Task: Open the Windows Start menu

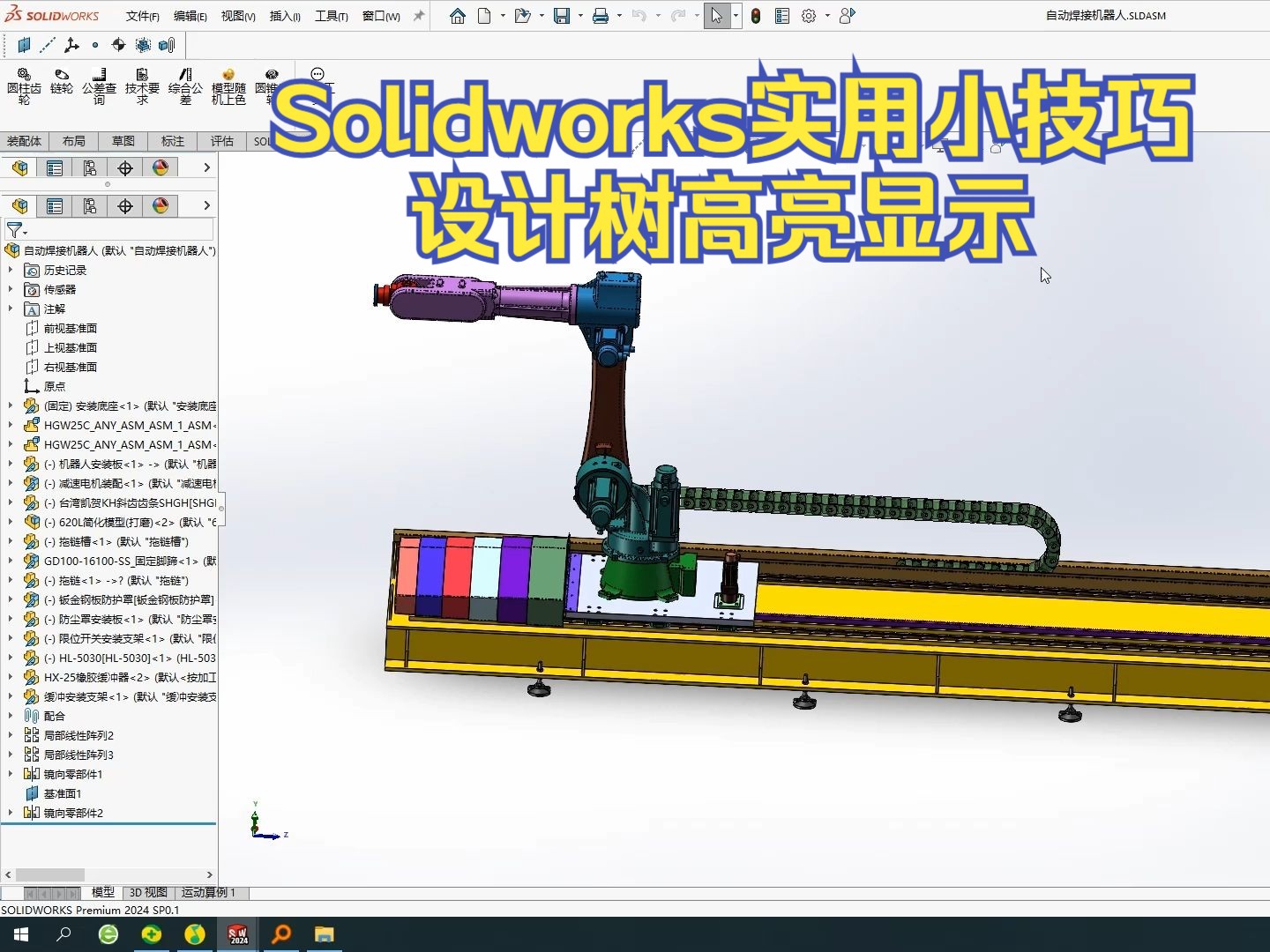Action: coord(21,934)
